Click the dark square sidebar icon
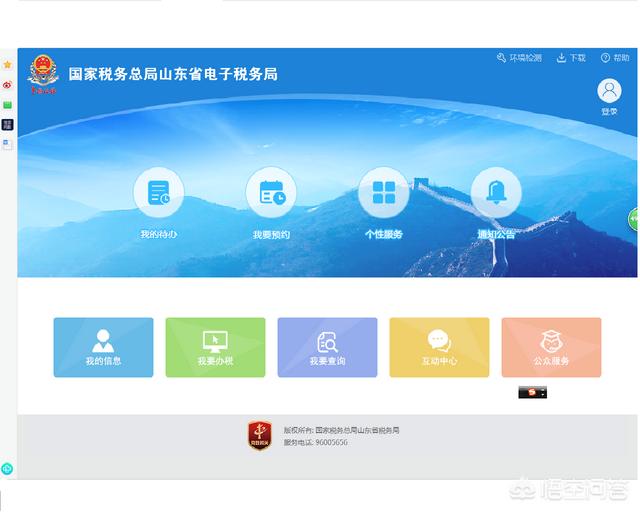This screenshot has height=512, width=640. pyautogui.click(x=7, y=125)
